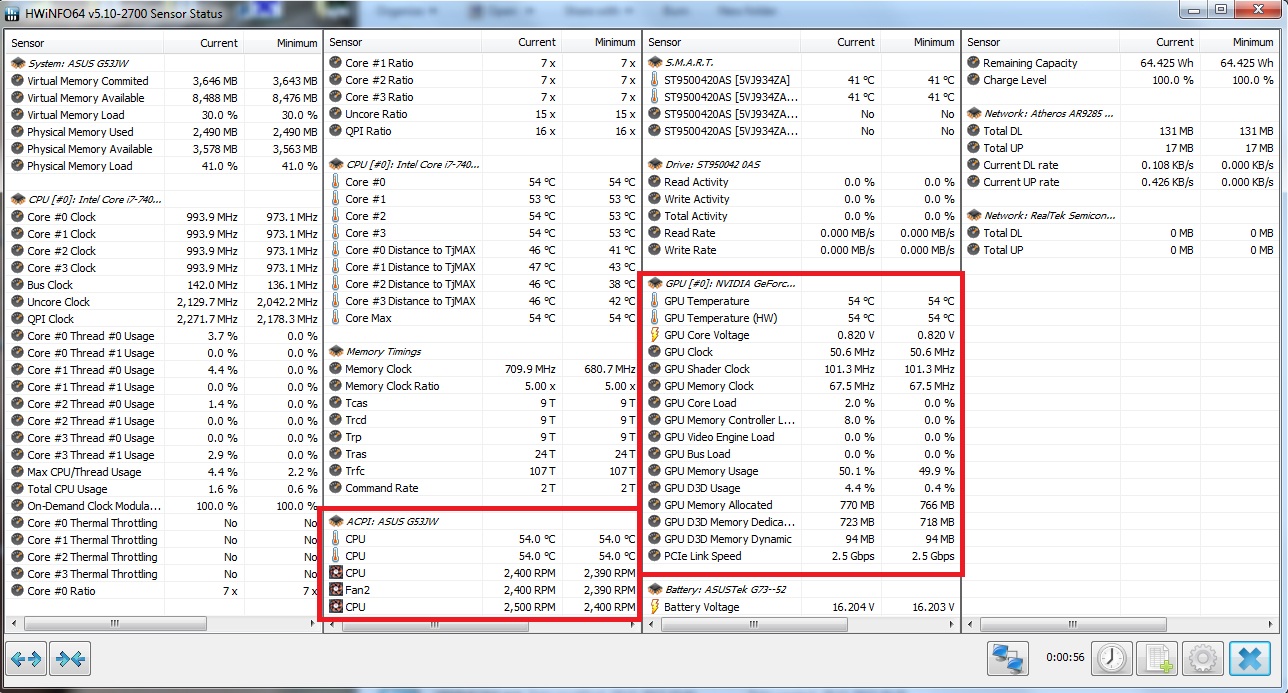Select the GPU Memory Allocated row
1288x693 pixels.
(802, 505)
